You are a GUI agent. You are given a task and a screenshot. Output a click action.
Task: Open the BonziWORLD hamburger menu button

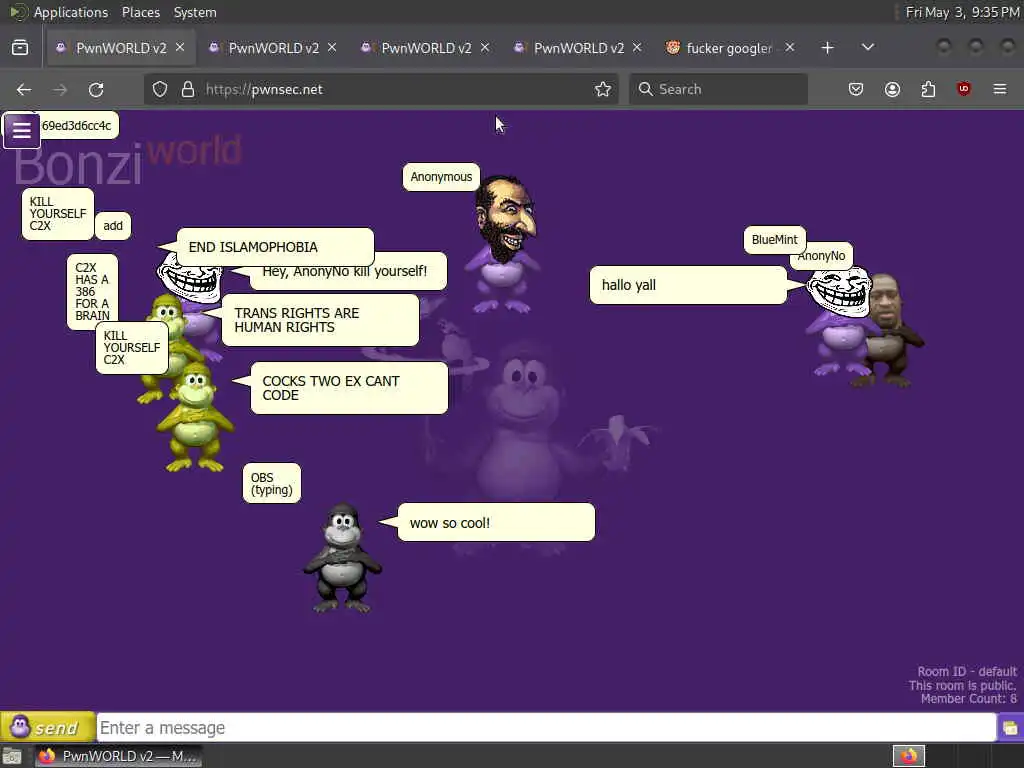point(22,130)
